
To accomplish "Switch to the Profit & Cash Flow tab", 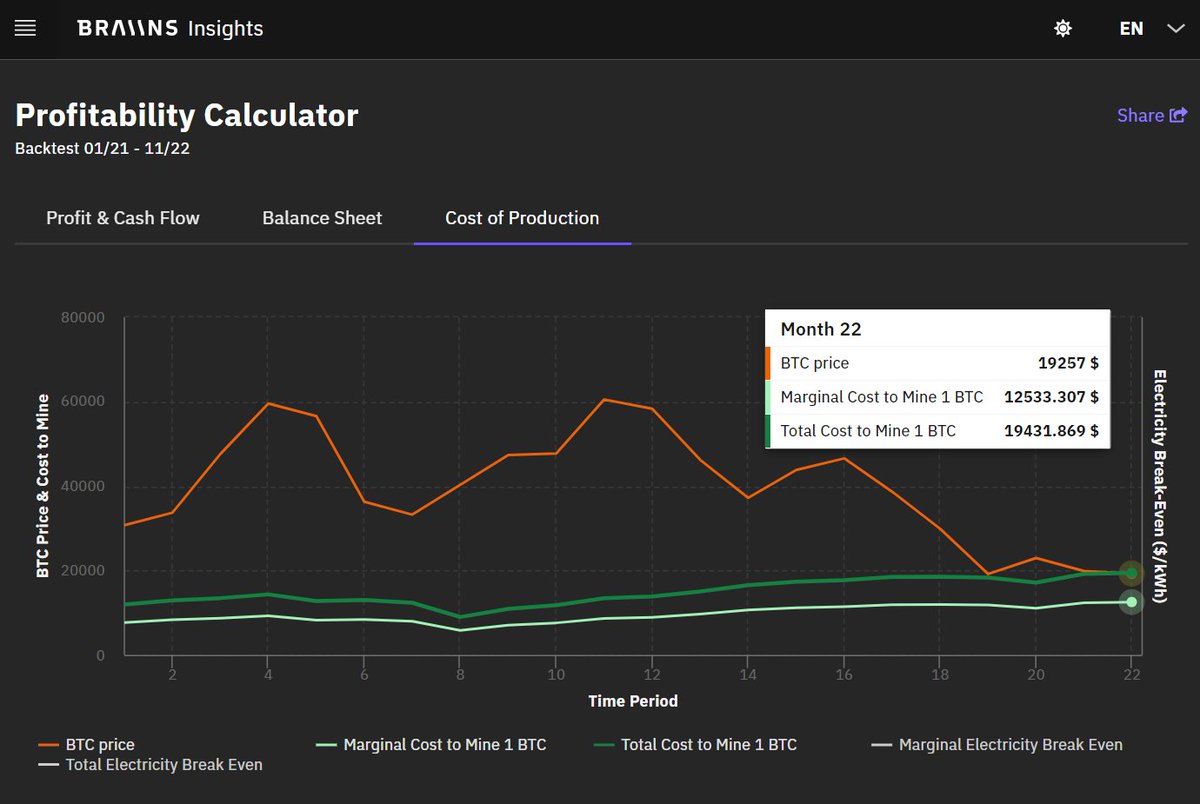I will coord(123,218).
